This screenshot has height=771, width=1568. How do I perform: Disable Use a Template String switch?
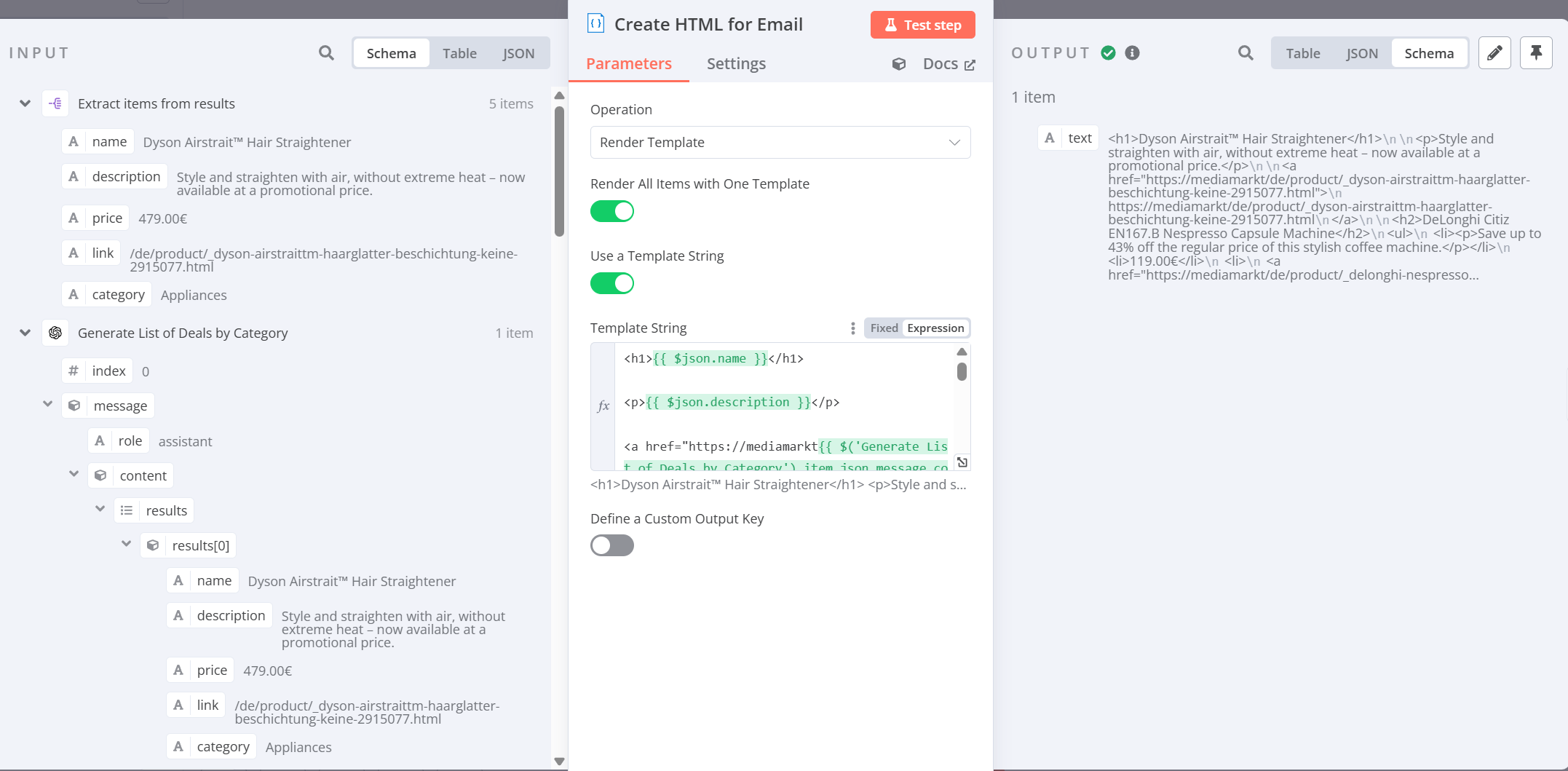click(611, 284)
